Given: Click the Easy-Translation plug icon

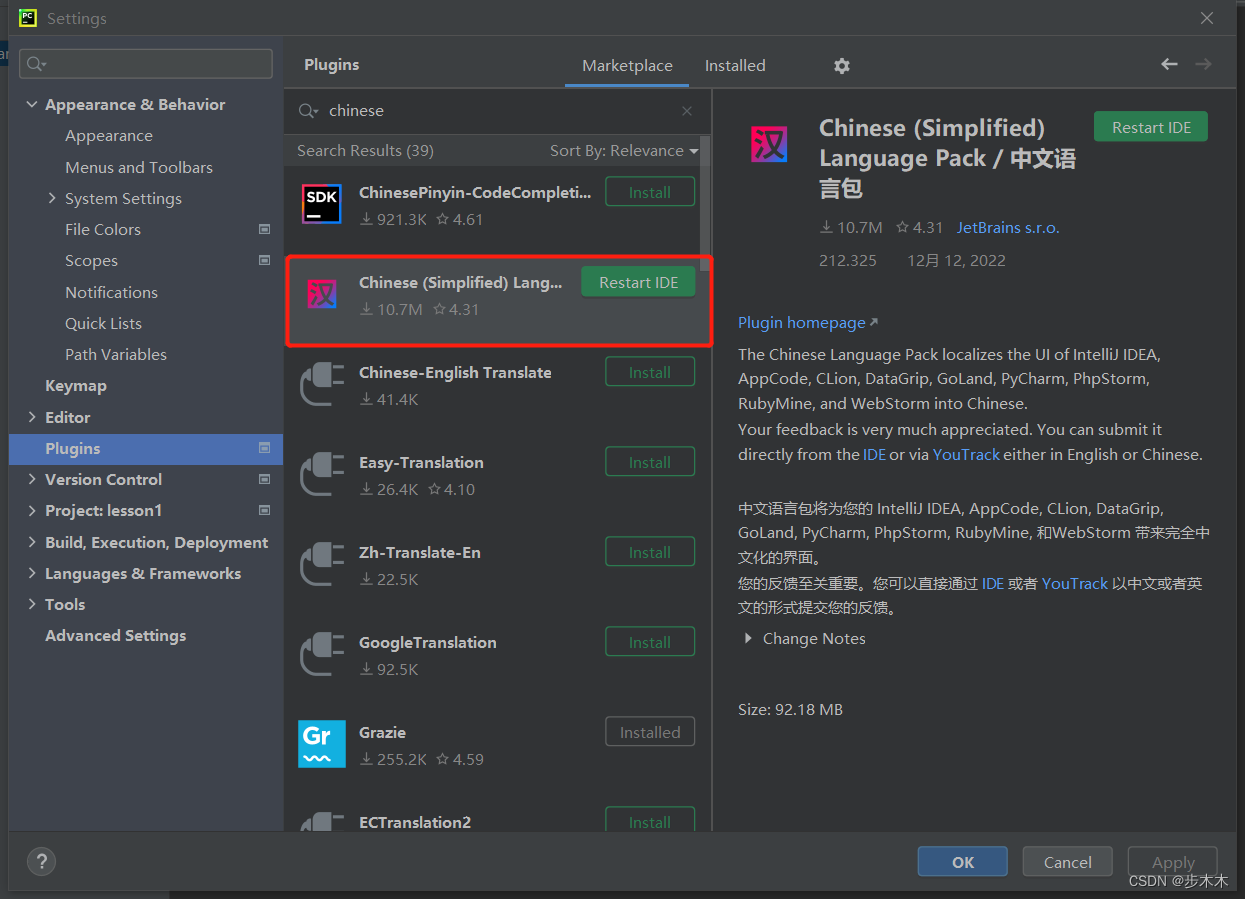Looking at the screenshot, I should pyautogui.click(x=322, y=474).
